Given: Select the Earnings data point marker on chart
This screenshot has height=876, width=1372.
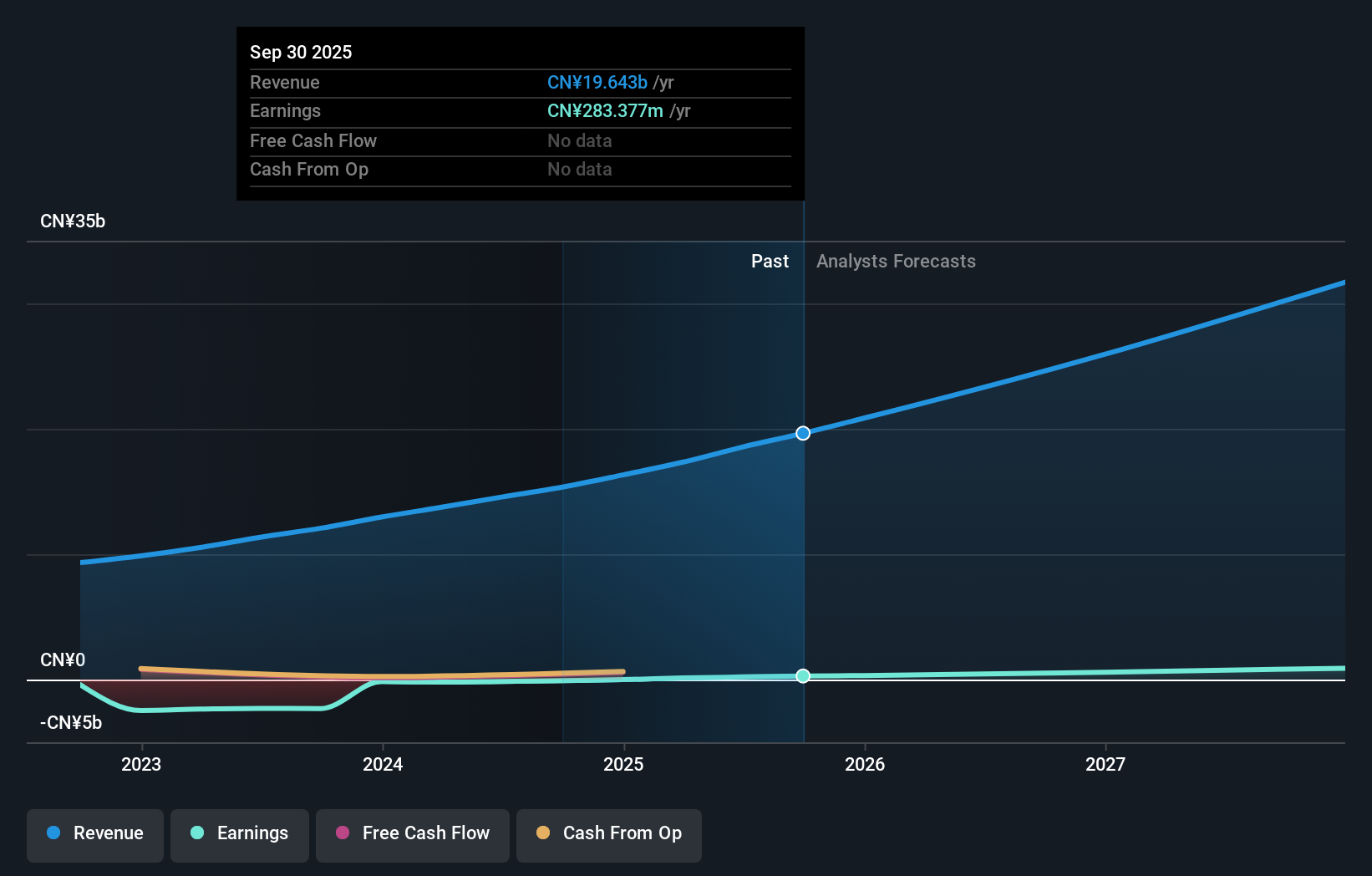Looking at the screenshot, I should coord(802,676).
